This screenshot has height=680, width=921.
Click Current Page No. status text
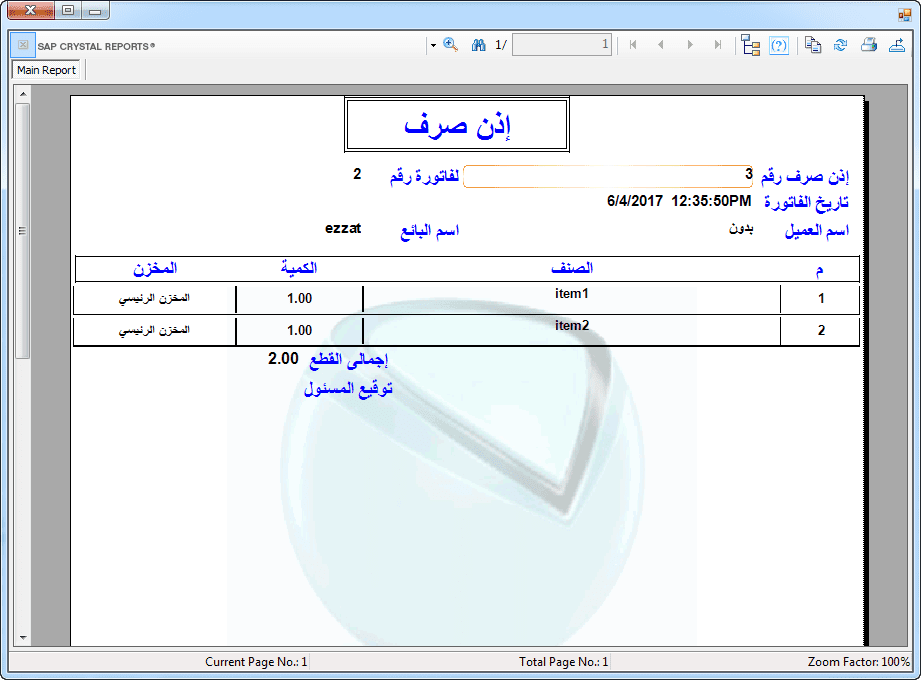pos(256,662)
